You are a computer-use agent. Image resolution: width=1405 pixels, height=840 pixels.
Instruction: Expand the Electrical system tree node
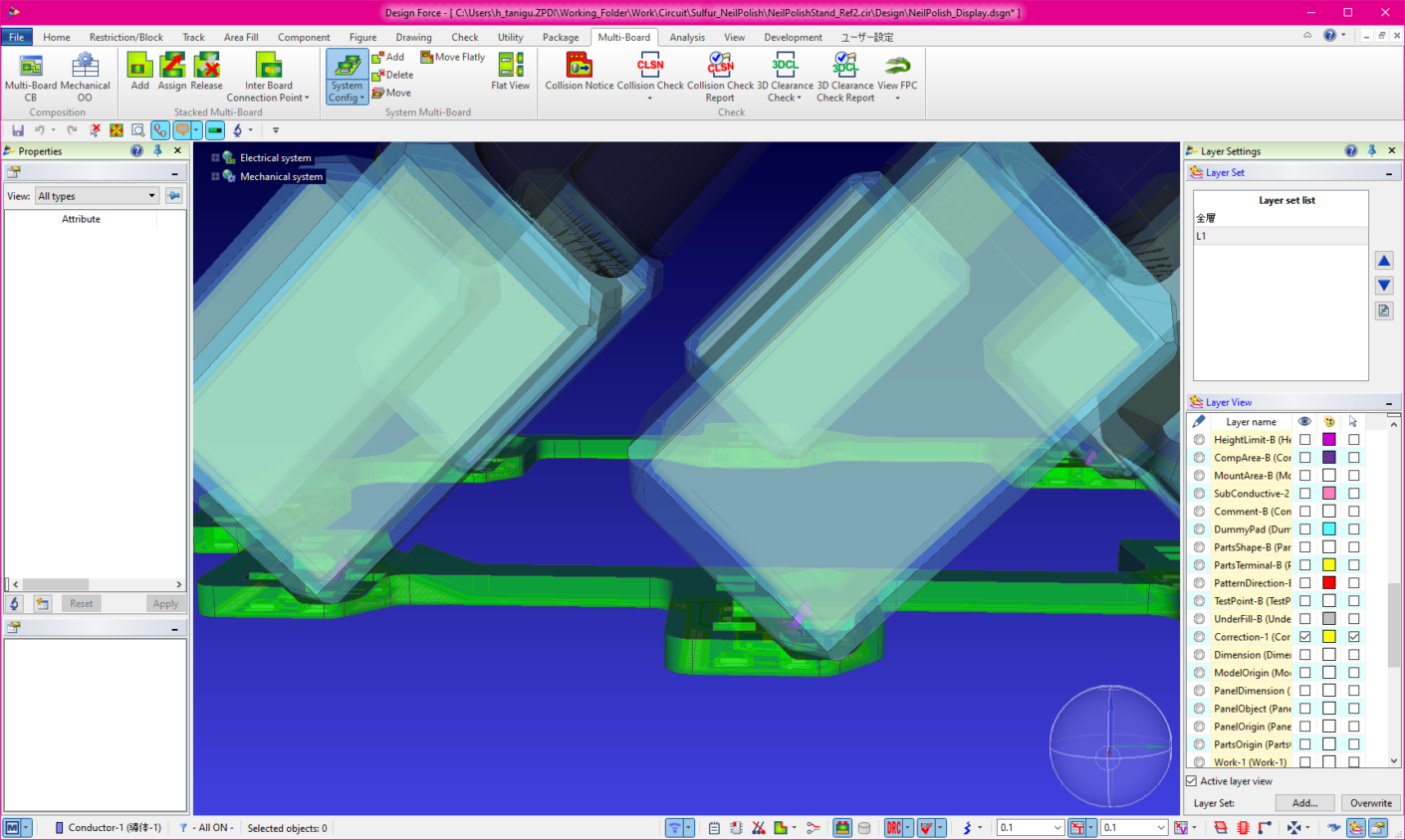point(215,158)
